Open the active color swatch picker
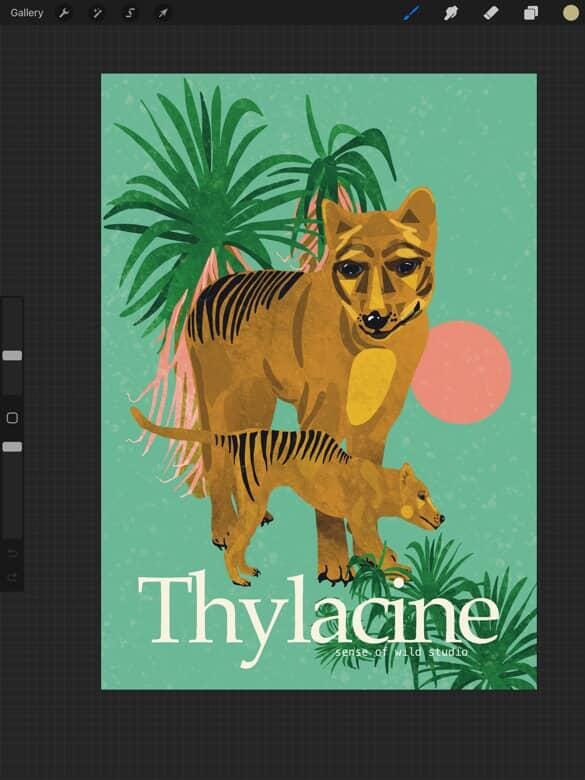Image resolution: width=585 pixels, height=780 pixels. pos(571,13)
